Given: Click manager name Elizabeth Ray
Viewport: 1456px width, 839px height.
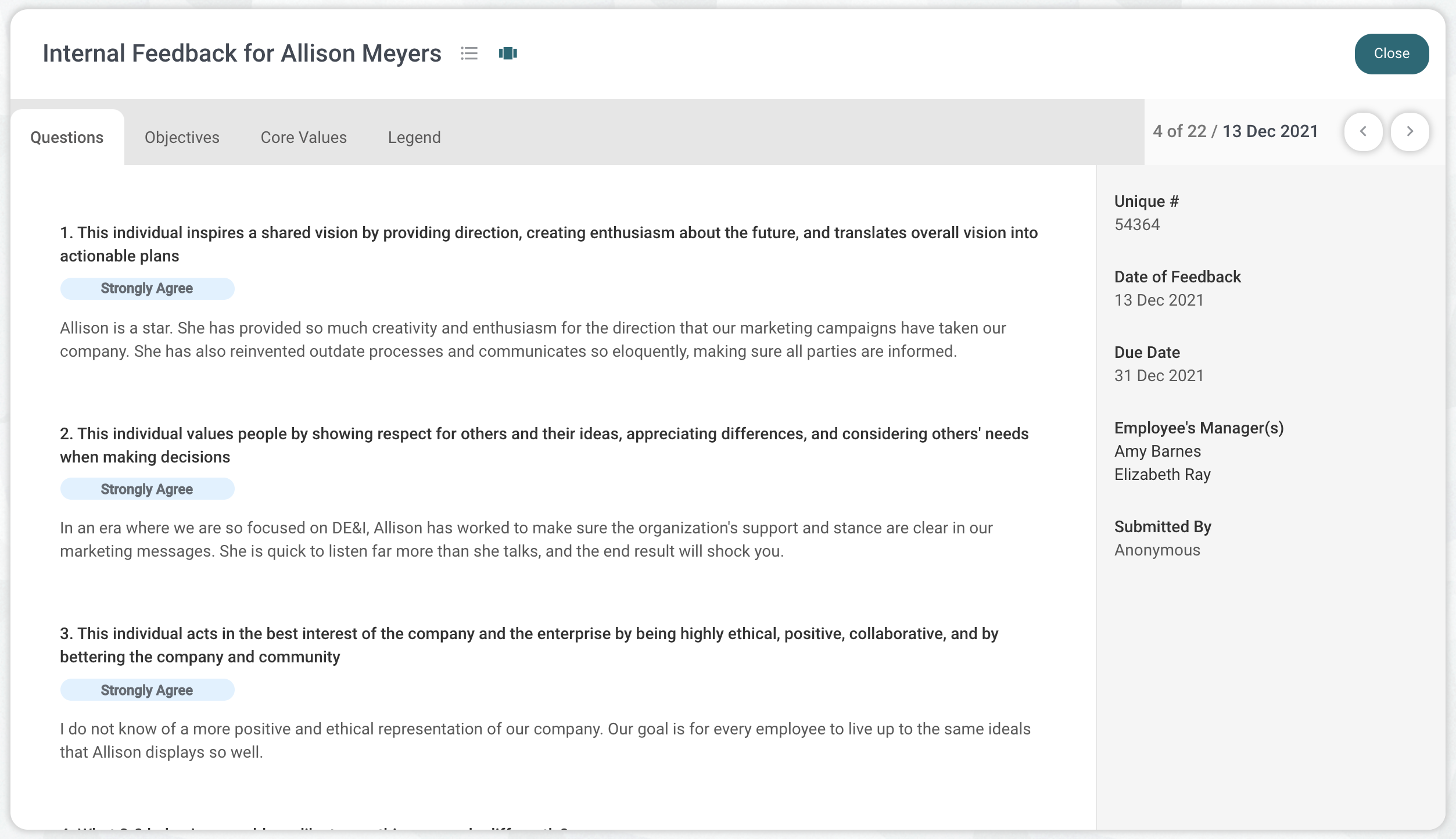Looking at the screenshot, I should click(1162, 474).
